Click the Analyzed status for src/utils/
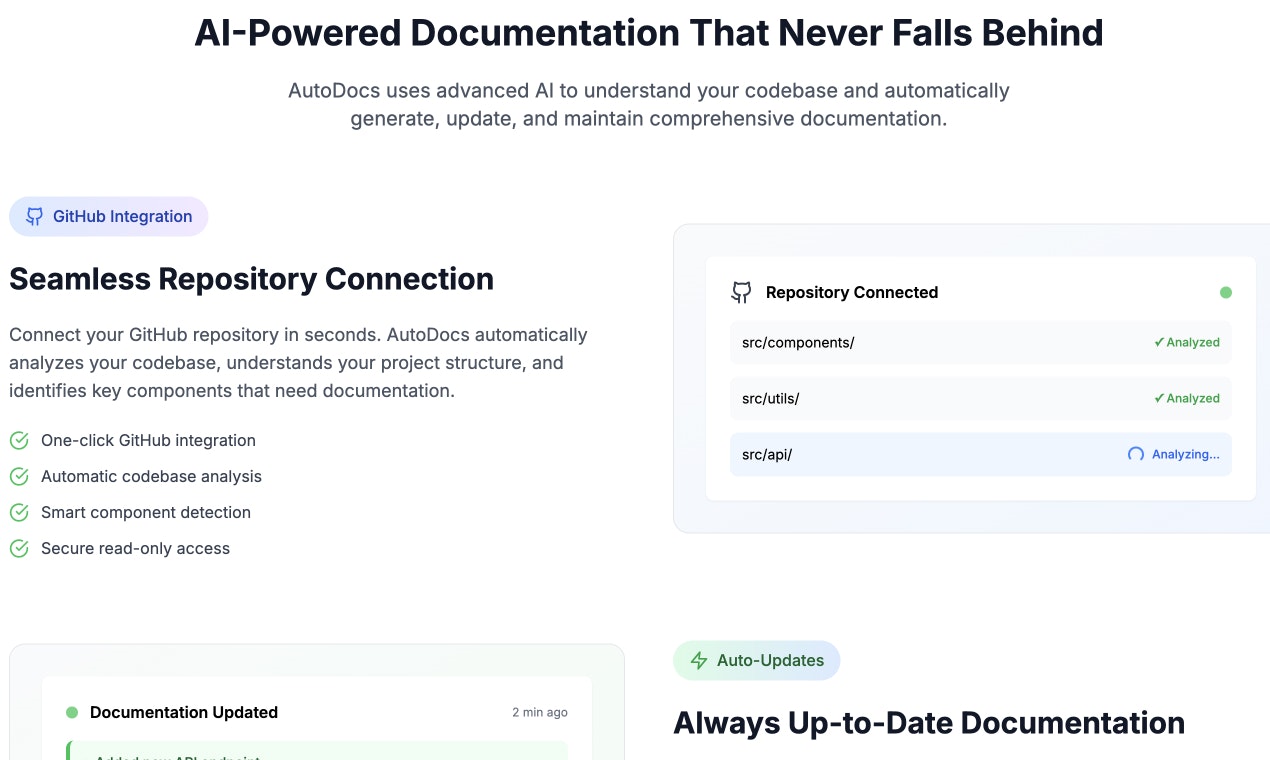 click(1187, 398)
